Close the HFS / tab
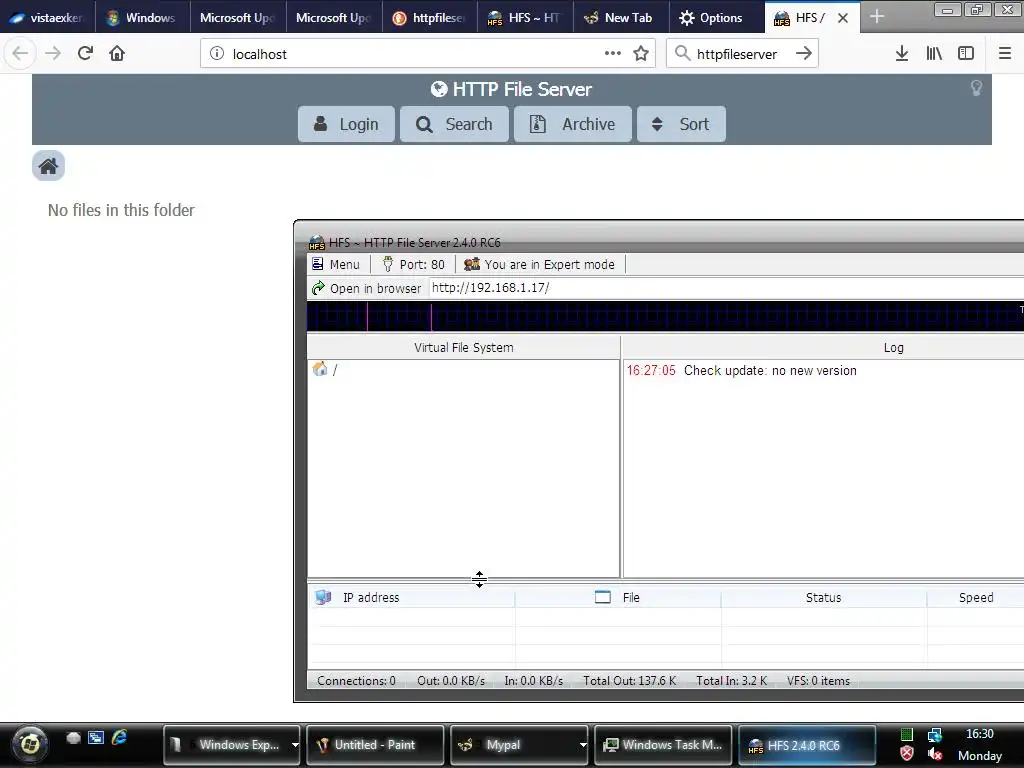The width and height of the screenshot is (1024, 768). pyautogui.click(x=843, y=18)
